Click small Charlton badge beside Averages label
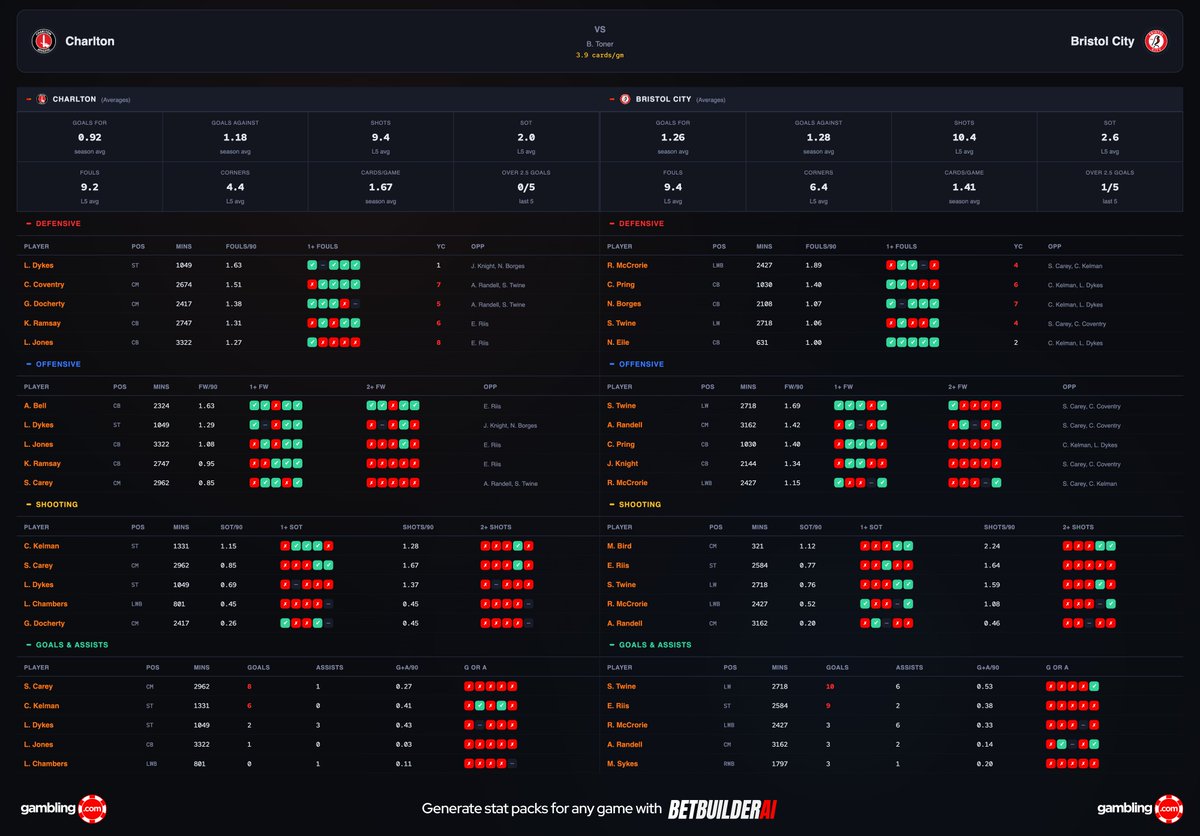Viewport: 1200px width, 836px height. [42, 99]
